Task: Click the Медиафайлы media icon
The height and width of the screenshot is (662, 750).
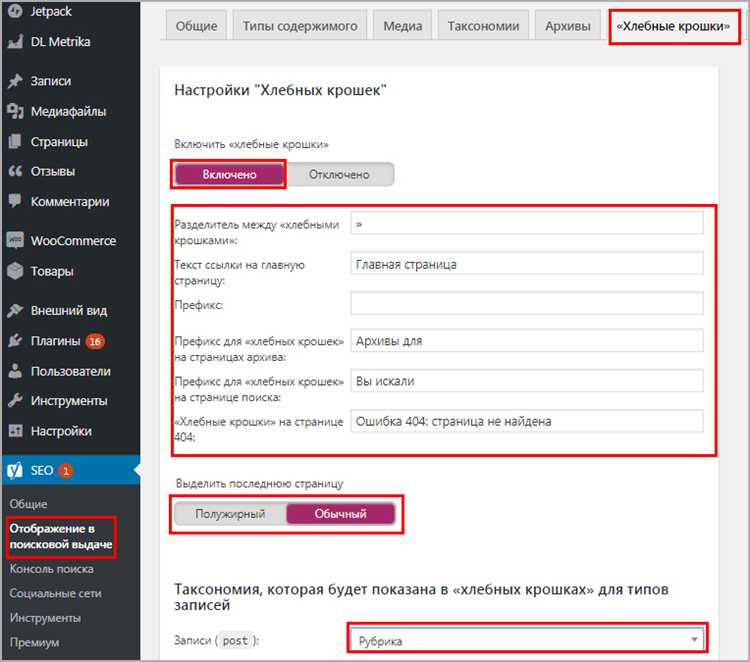Action: pyautogui.click(x=15, y=111)
